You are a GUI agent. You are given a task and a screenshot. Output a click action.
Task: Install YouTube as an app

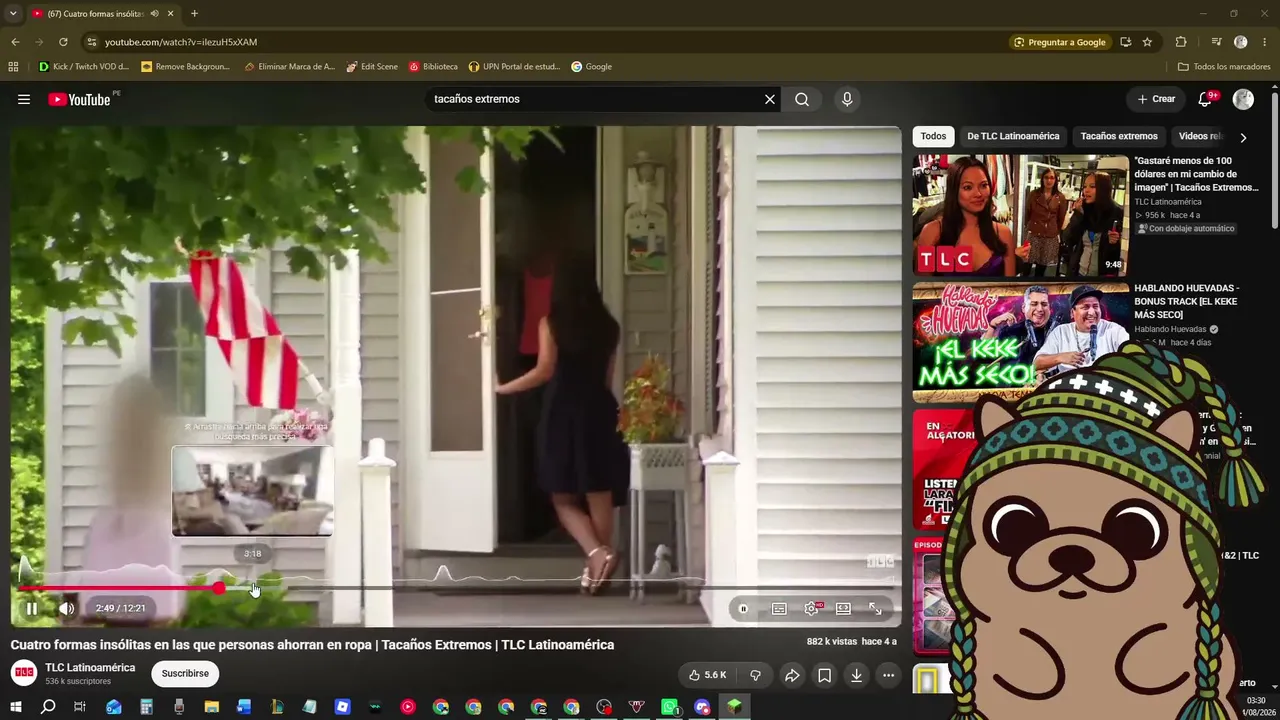click(1126, 42)
